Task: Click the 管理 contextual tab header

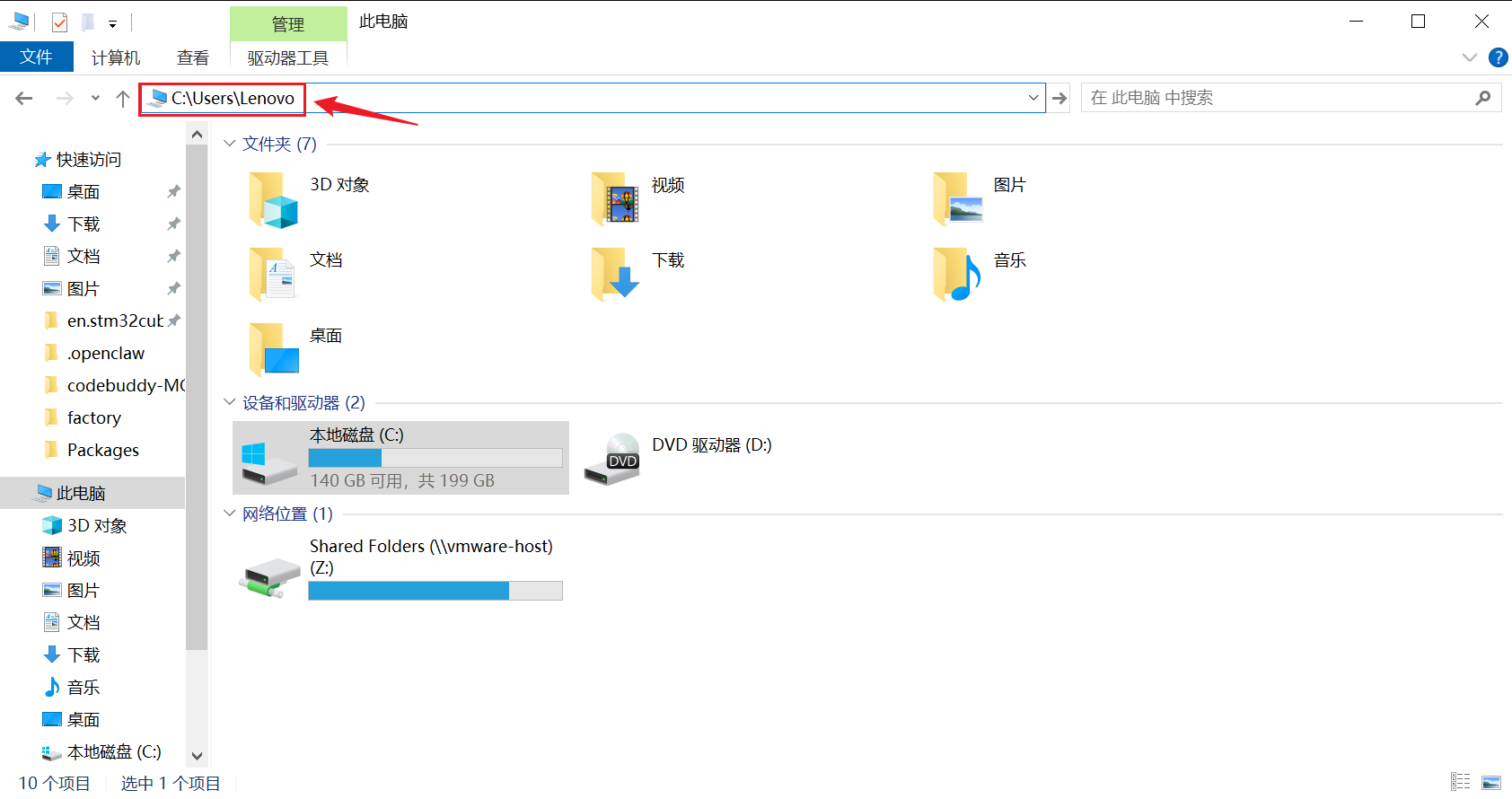Action: pyautogui.click(x=288, y=24)
